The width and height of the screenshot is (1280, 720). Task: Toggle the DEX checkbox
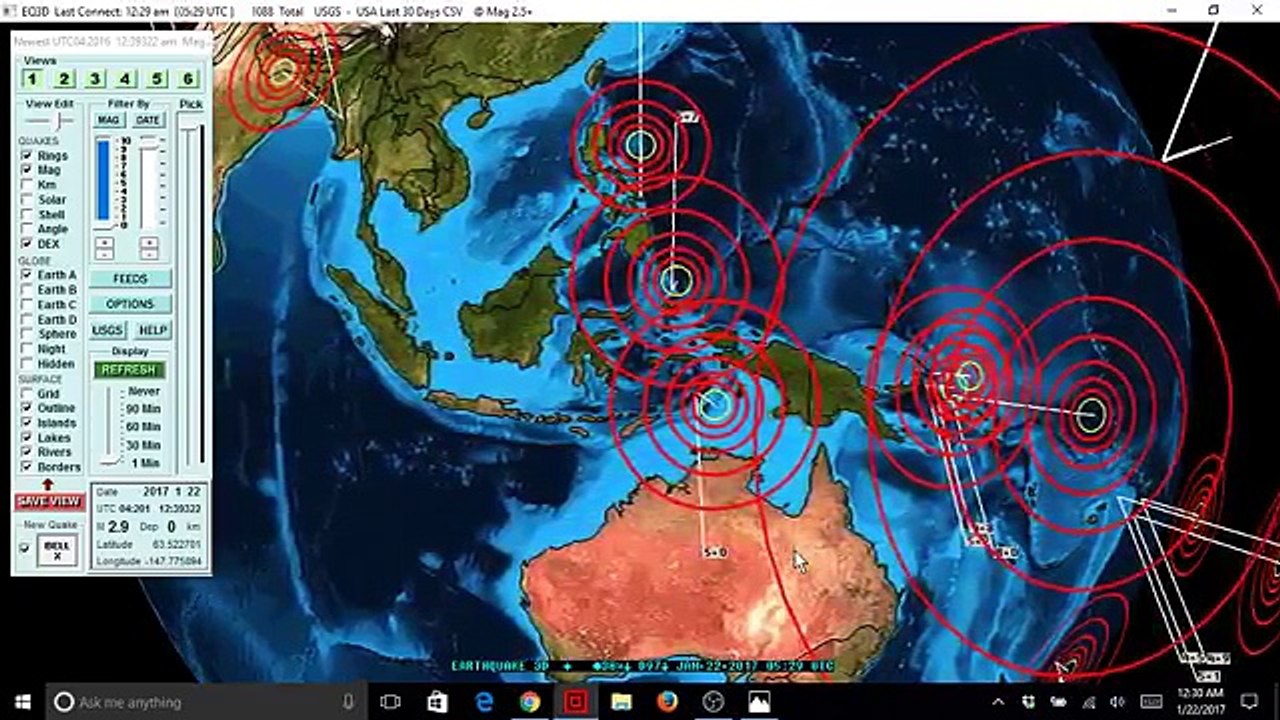[x=26, y=244]
